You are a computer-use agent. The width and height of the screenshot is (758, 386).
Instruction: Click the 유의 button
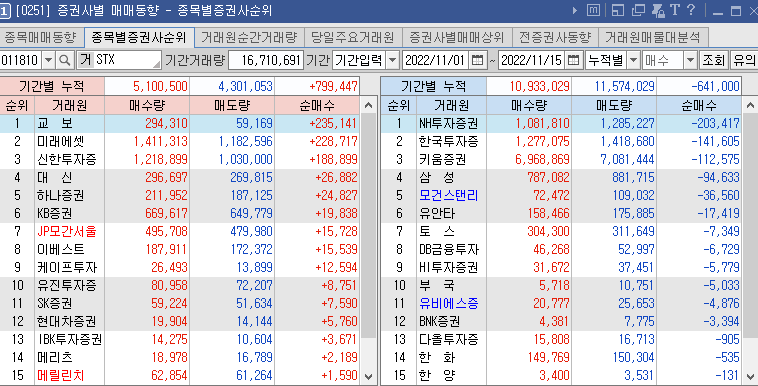[744, 60]
